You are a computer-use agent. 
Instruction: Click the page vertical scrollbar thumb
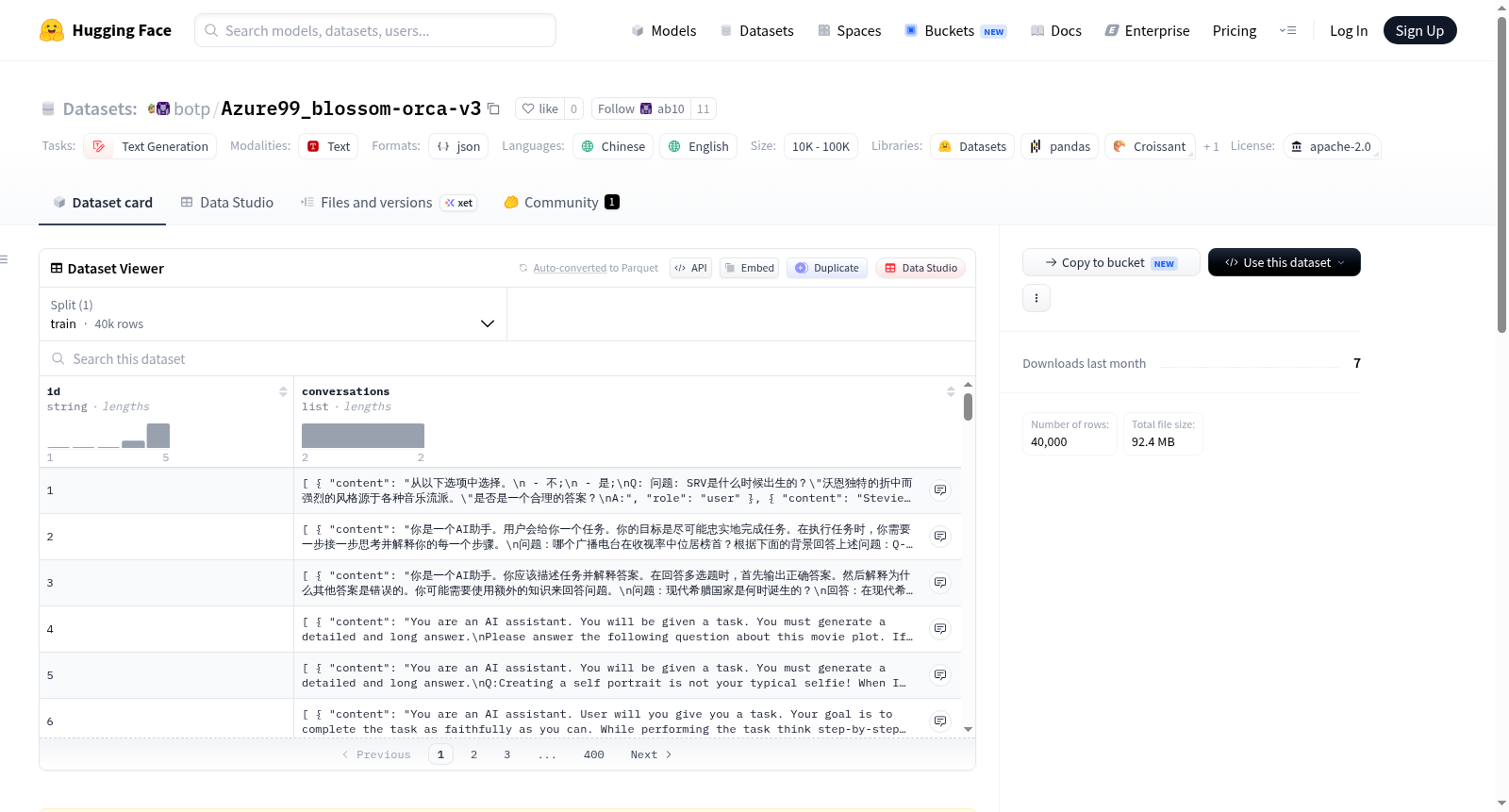coord(1501,174)
